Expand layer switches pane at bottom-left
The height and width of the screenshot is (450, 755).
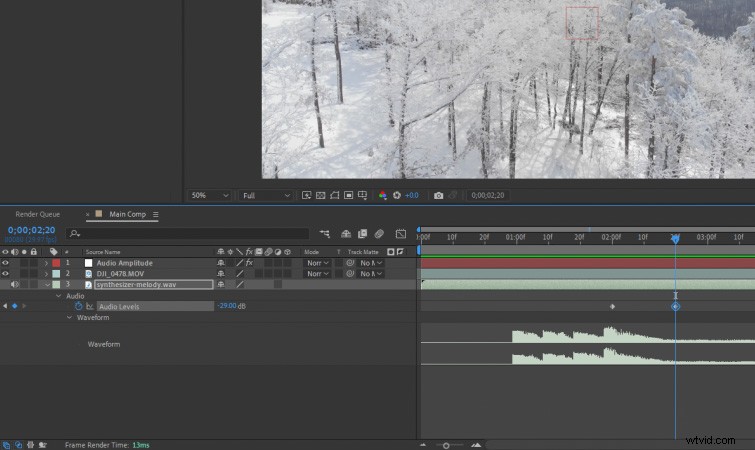point(6,445)
